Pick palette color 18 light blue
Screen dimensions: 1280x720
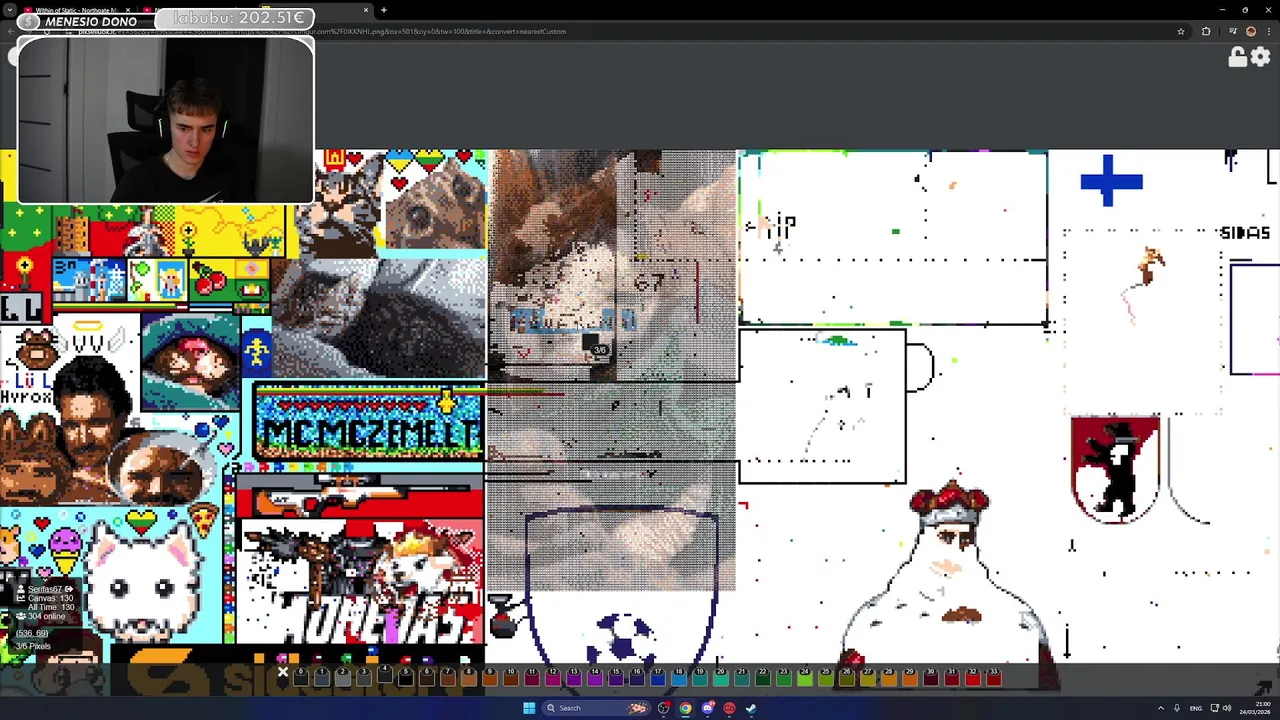pyautogui.click(x=678, y=678)
